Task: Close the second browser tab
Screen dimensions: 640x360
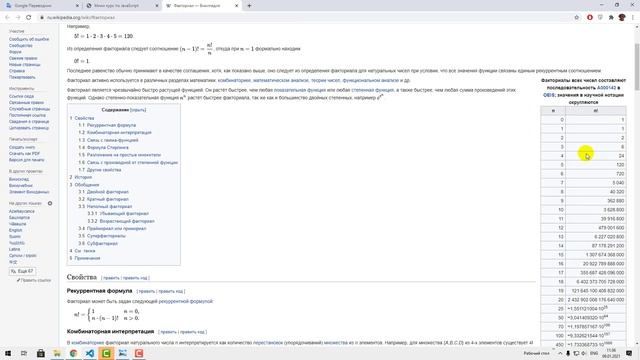Action: [157, 6]
